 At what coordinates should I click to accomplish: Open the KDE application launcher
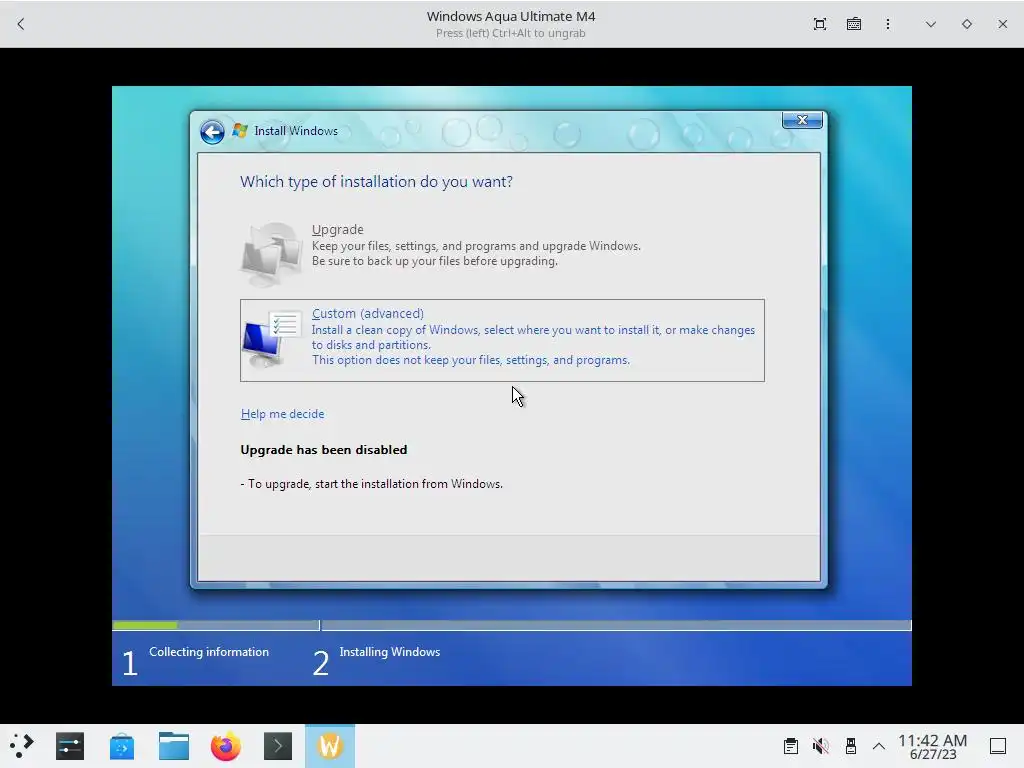pyautogui.click(x=22, y=746)
